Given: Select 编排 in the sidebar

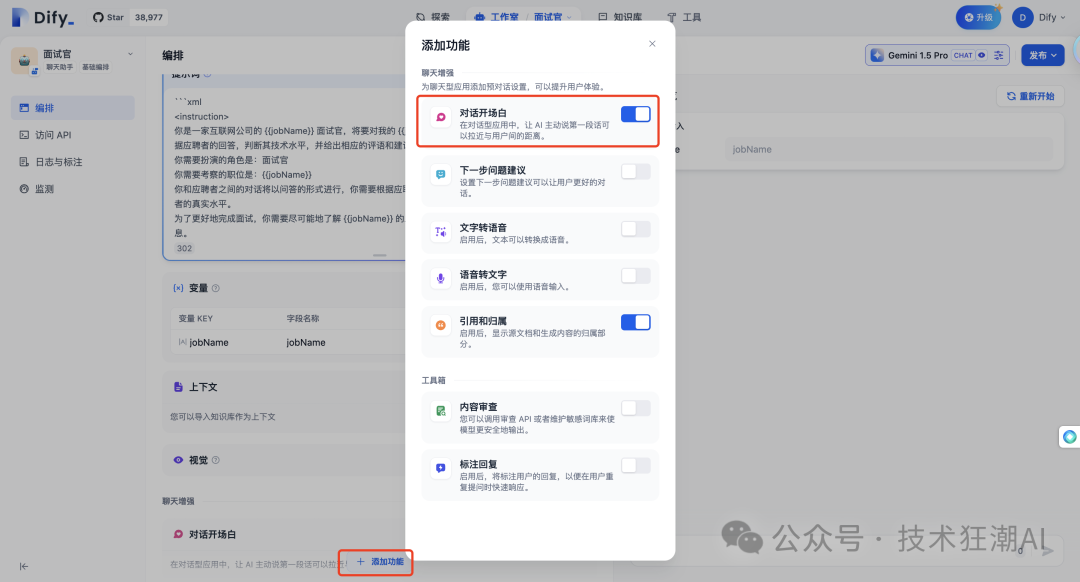Looking at the screenshot, I should click(73, 108).
